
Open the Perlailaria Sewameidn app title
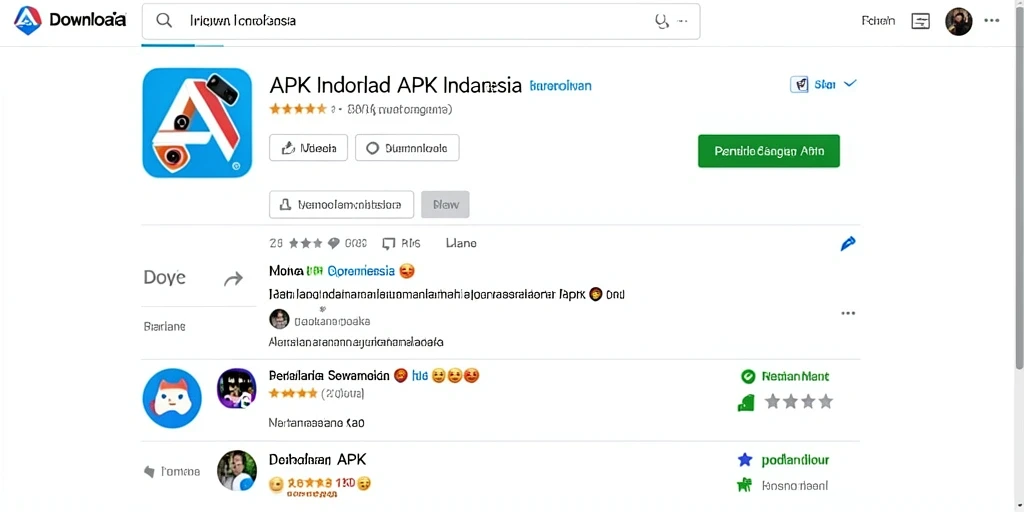point(329,376)
